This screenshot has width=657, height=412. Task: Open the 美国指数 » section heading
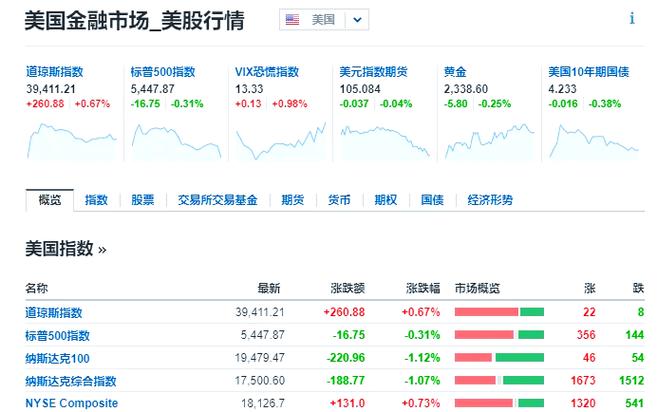click(66, 249)
